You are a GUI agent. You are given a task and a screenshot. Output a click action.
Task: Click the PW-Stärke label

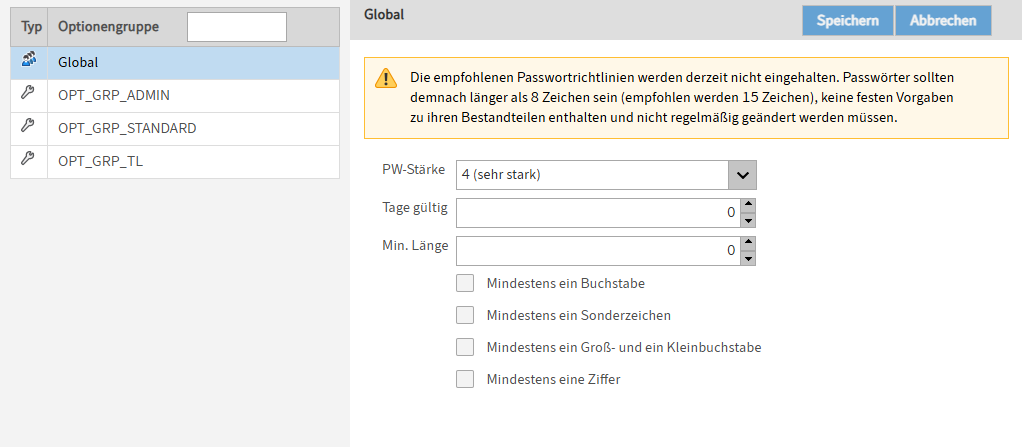point(413,169)
